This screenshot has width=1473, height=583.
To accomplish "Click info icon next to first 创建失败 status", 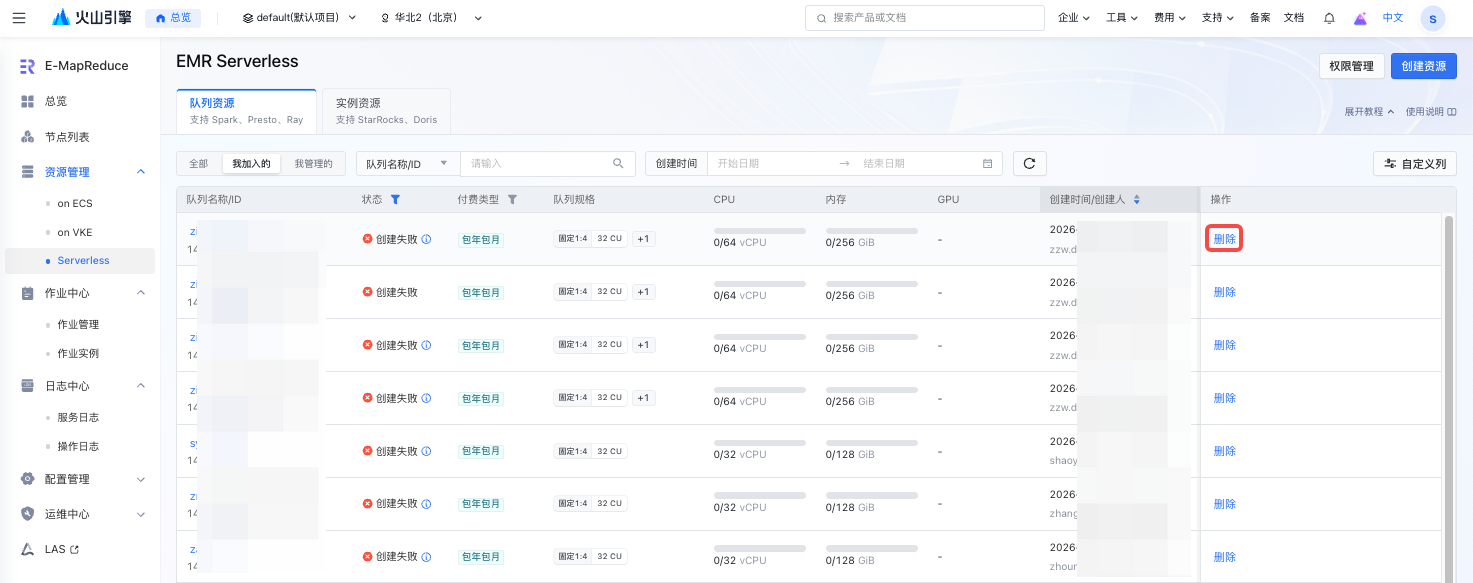I will click(426, 239).
